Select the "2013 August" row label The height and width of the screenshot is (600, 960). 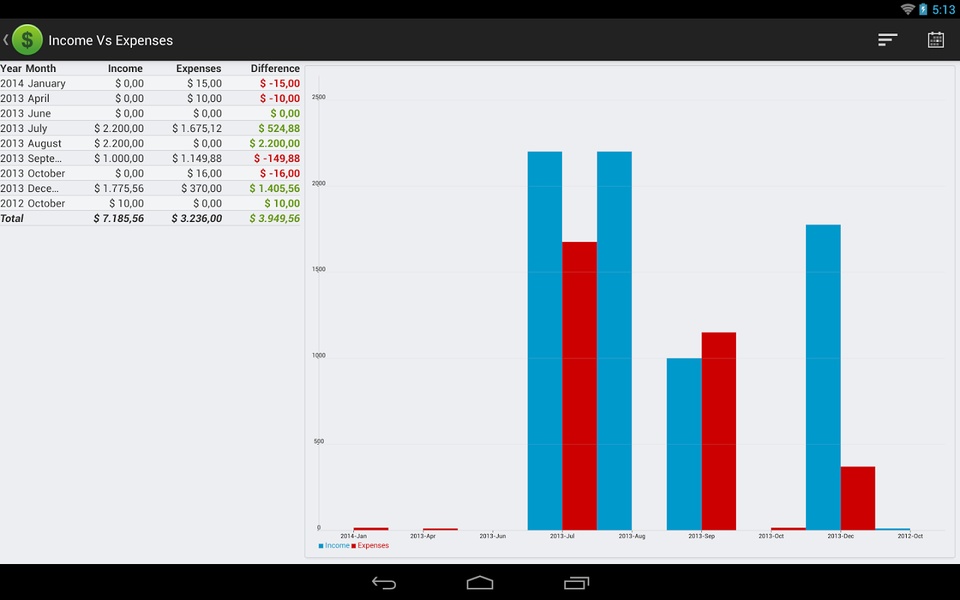point(31,143)
